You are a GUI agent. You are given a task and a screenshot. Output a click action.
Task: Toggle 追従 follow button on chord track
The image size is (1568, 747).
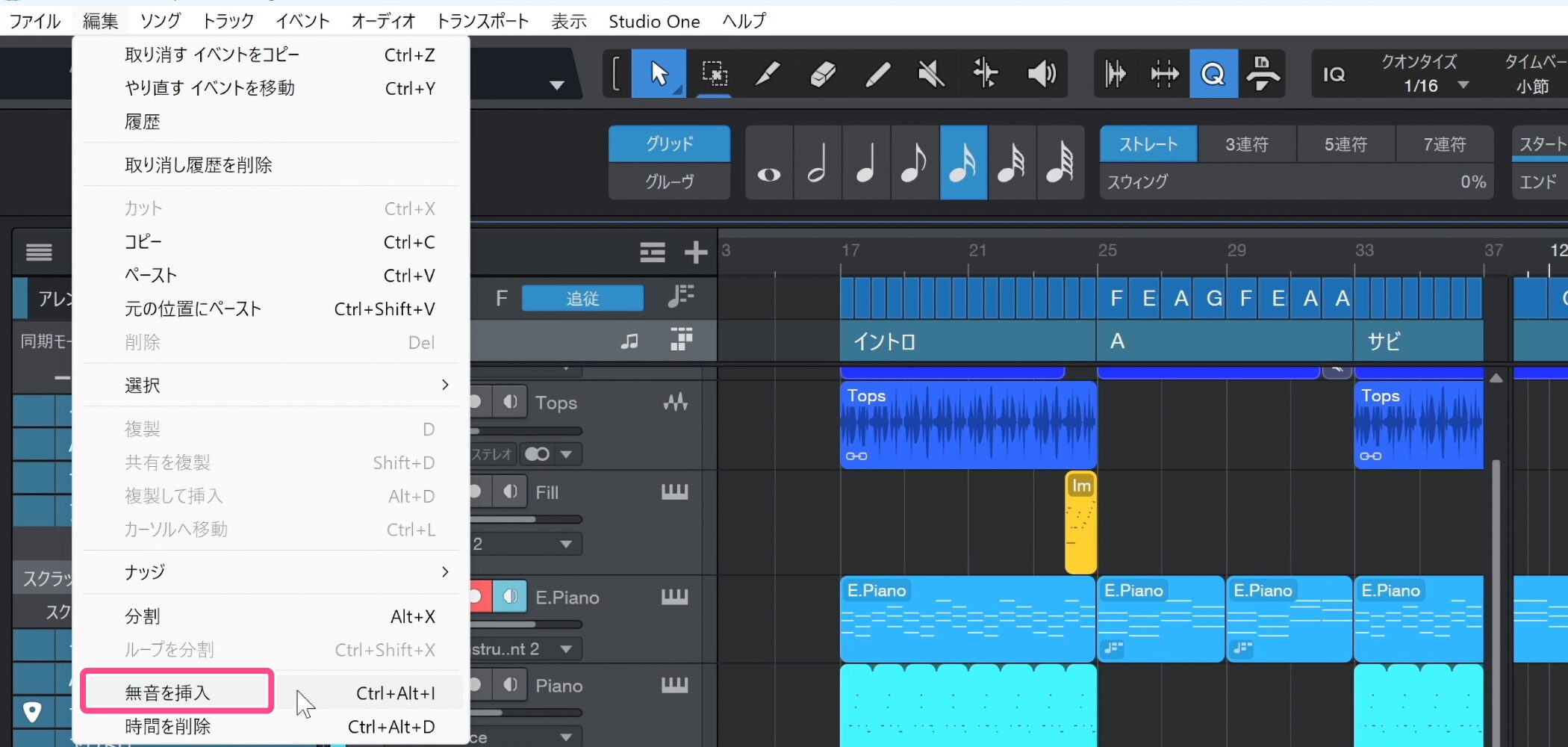click(x=582, y=298)
